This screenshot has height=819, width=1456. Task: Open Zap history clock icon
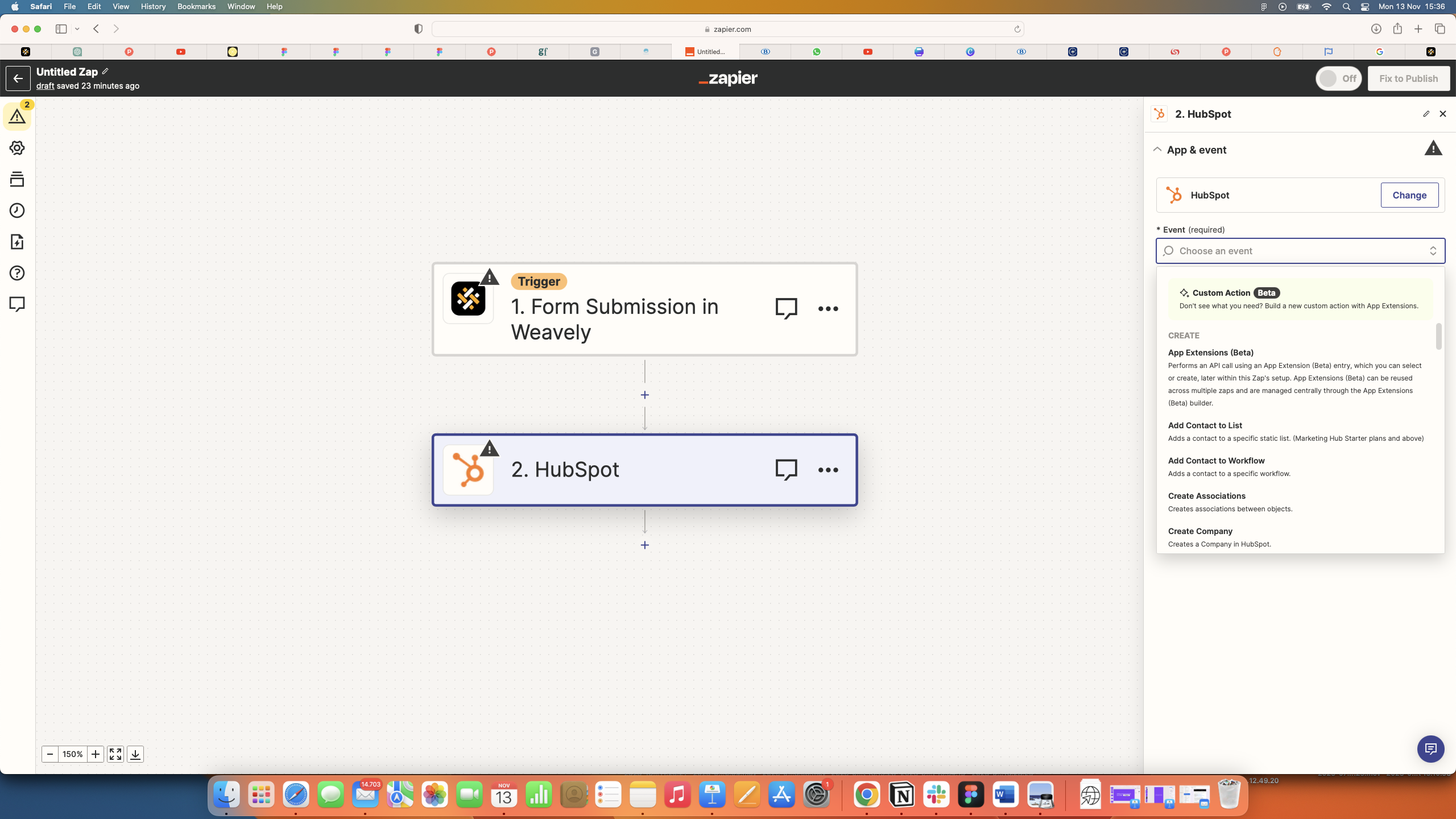point(17,210)
